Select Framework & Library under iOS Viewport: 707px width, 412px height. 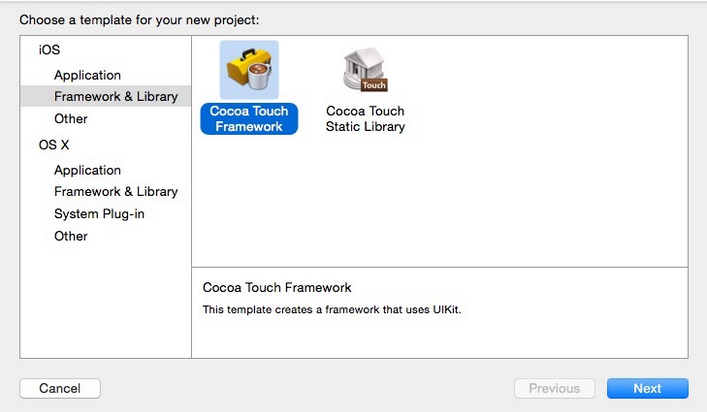(115, 97)
